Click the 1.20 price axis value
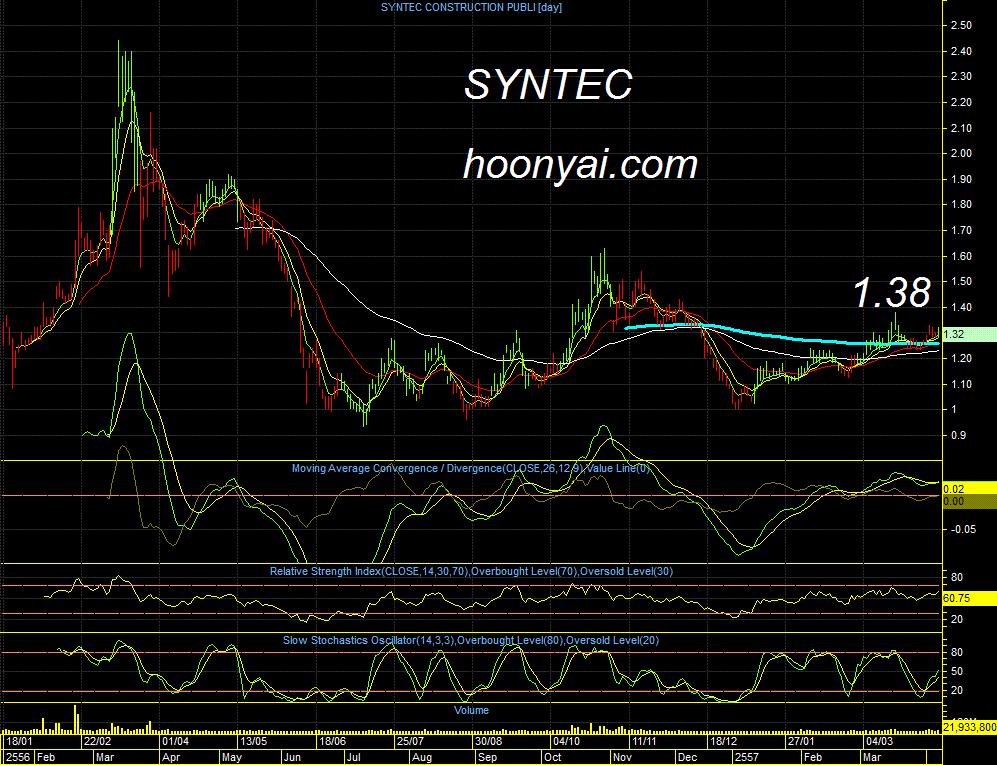997x765 pixels. tap(961, 359)
